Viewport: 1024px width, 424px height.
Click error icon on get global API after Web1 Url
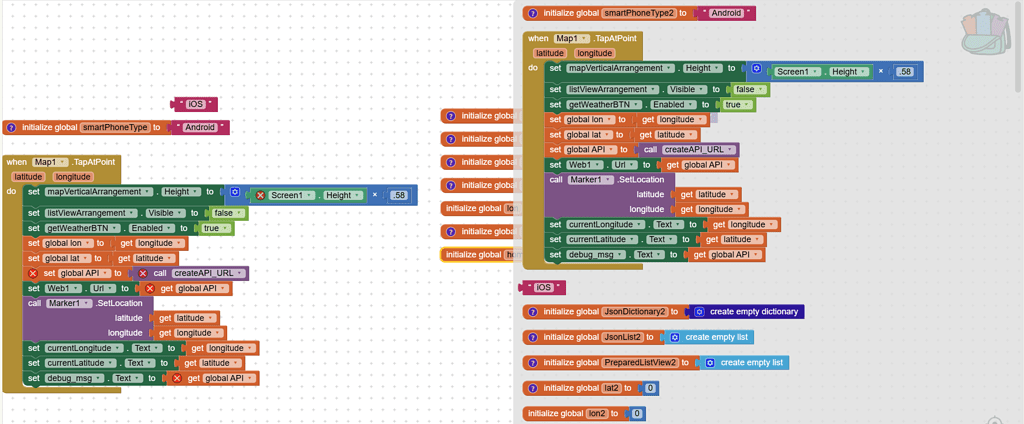[x=150, y=288]
